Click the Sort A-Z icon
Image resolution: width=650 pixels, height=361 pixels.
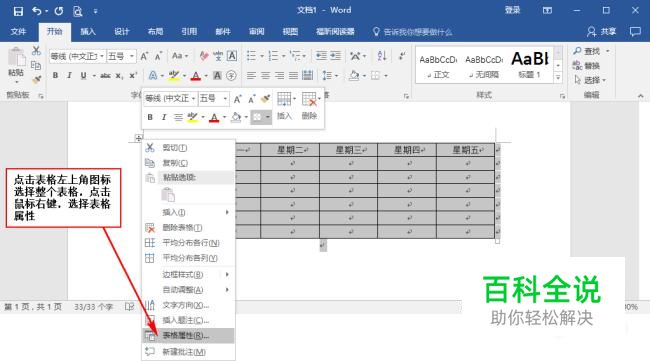click(382, 56)
